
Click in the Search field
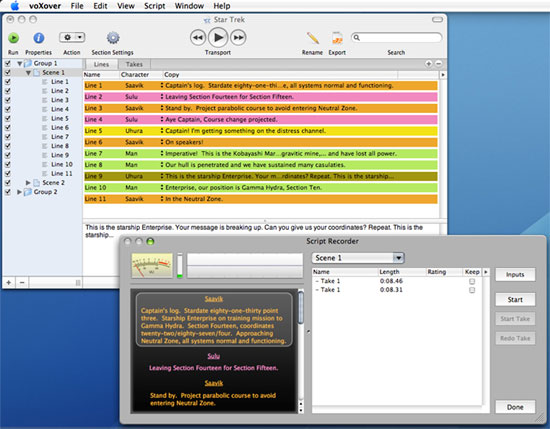[396, 38]
